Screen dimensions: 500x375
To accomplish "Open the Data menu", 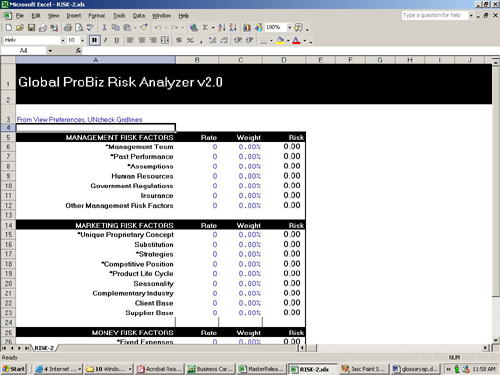I will (x=139, y=16).
